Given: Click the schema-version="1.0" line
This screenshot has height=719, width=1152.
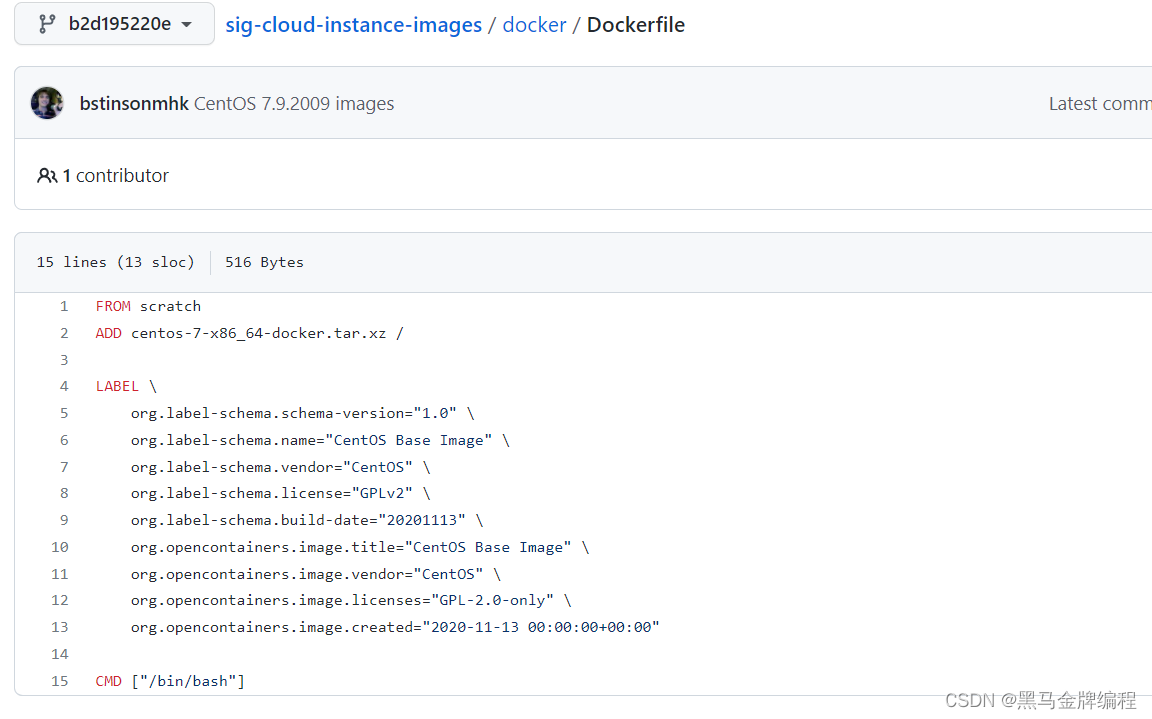Looking at the screenshot, I should [x=303, y=413].
